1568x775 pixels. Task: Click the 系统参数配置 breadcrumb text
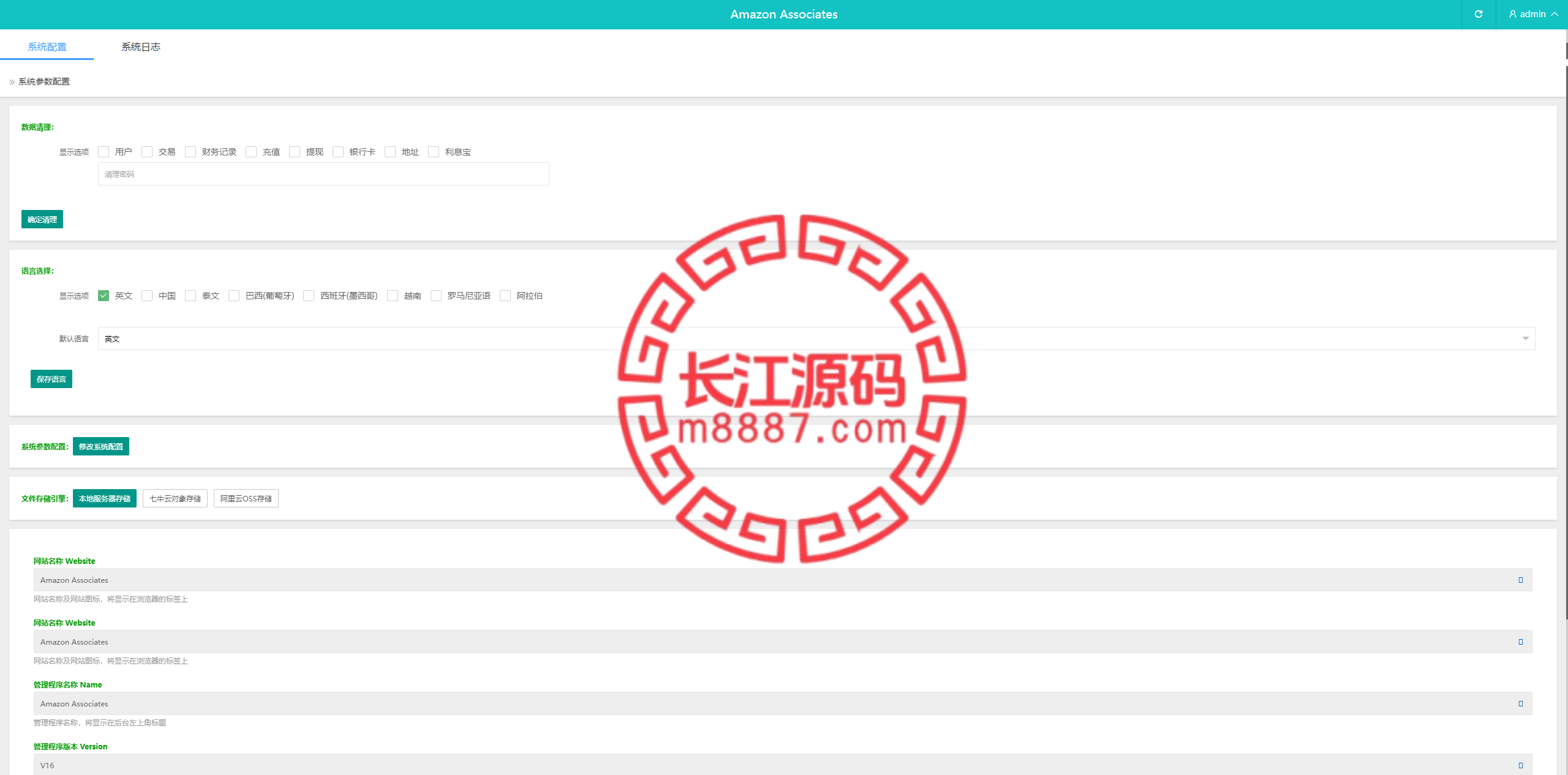click(x=44, y=81)
